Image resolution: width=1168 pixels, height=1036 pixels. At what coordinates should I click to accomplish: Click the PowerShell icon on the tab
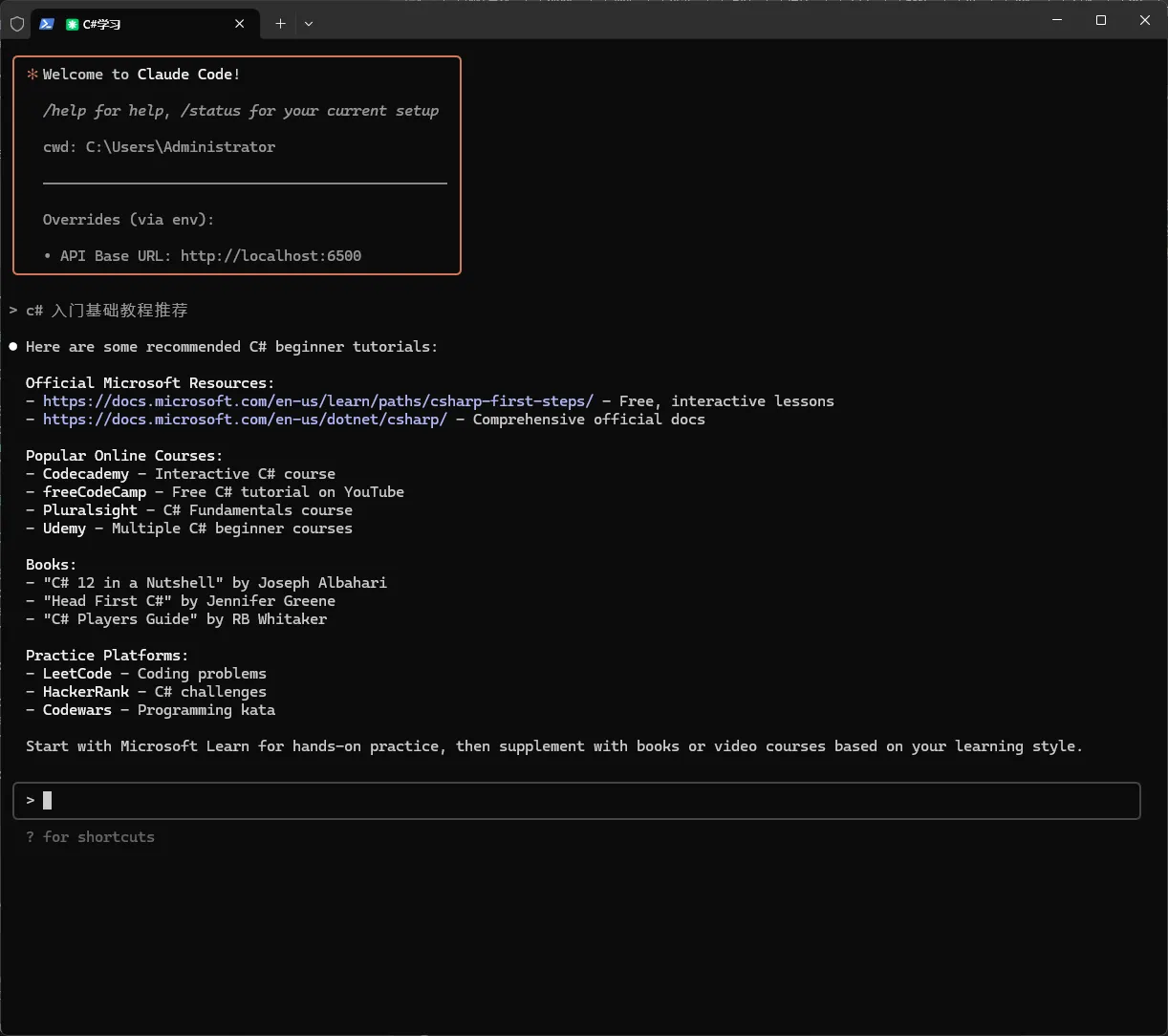[x=46, y=24]
